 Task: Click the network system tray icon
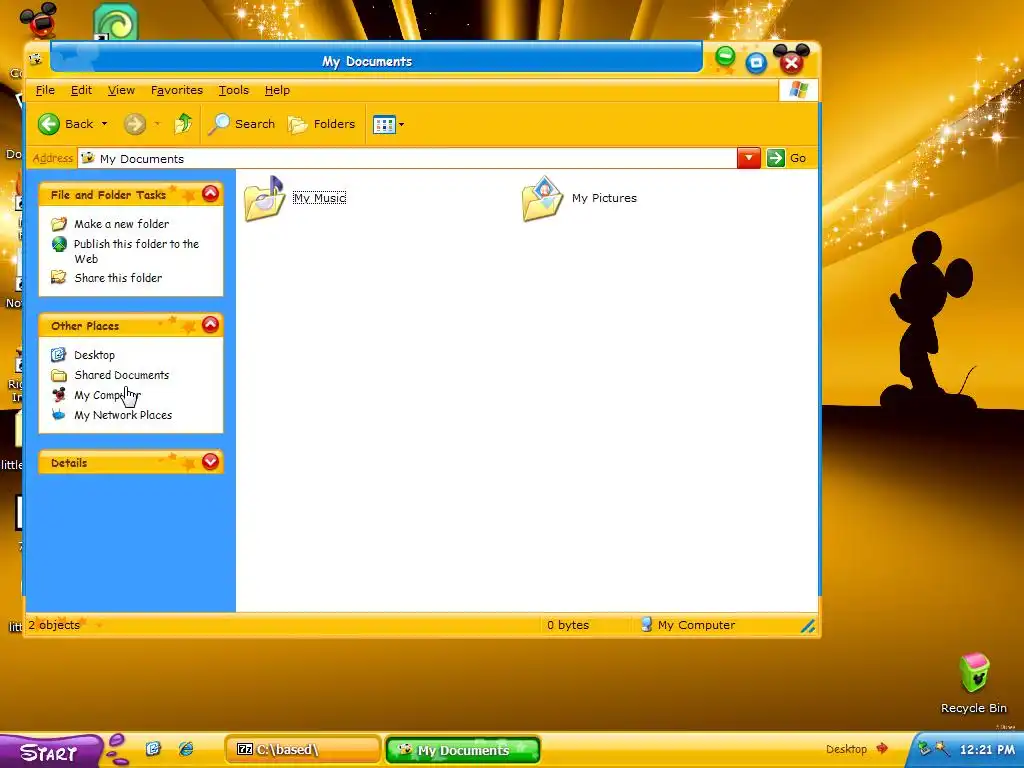coord(924,748)
